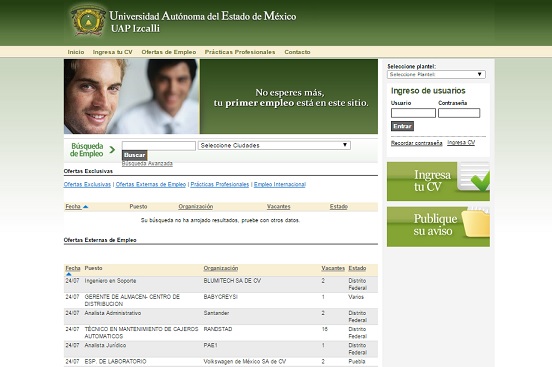Open Prácticas Profesionales menu item

240,52
